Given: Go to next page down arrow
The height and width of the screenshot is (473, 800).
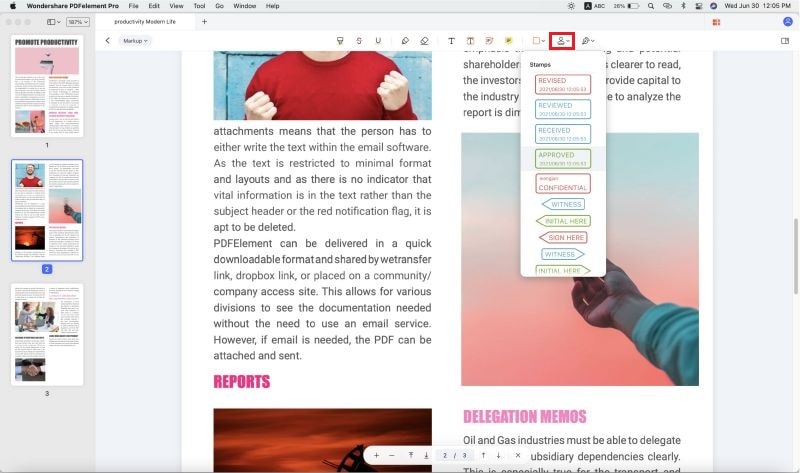Looking at the screenshot, I should pos(498,455).
